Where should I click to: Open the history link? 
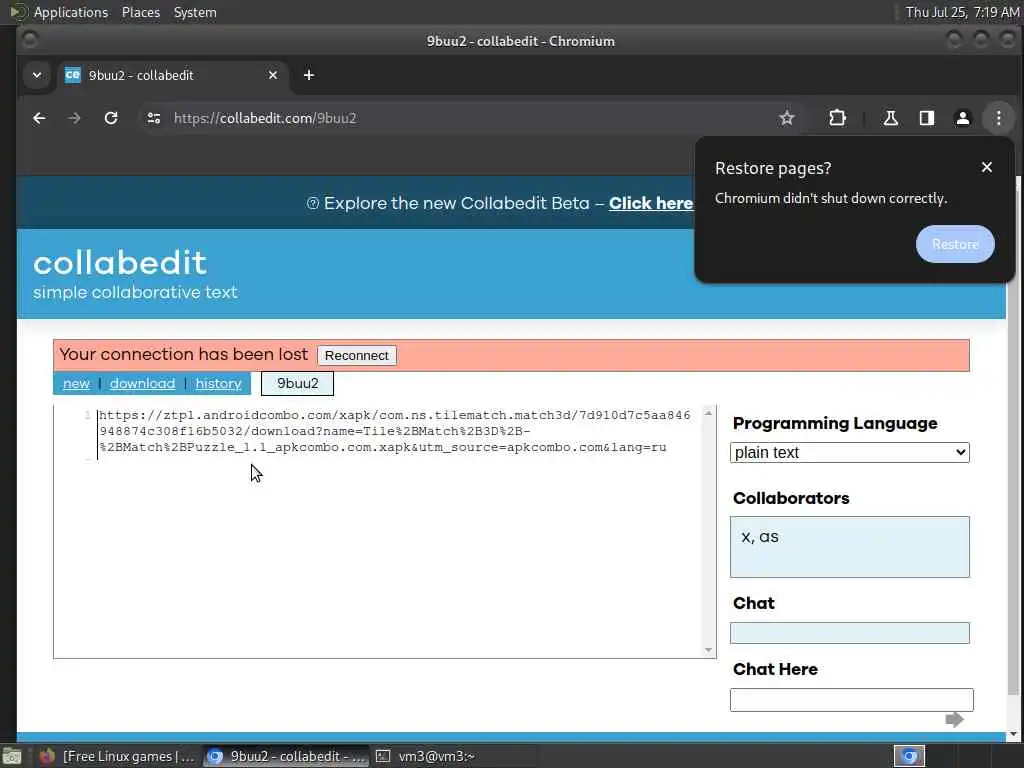coord(218,383)
